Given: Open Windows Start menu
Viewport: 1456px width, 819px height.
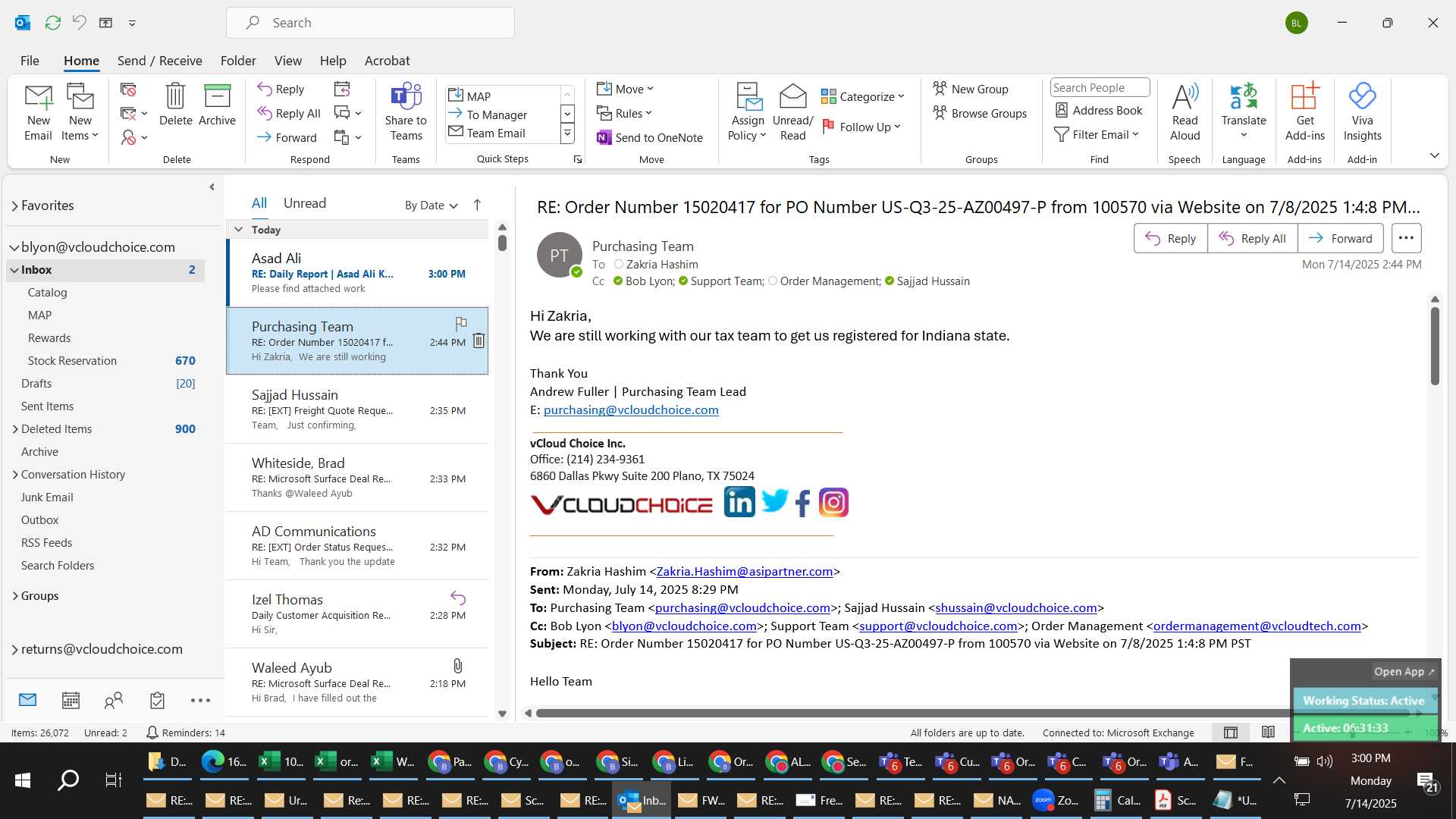Looking at the screenshot, I should point(23,780).
